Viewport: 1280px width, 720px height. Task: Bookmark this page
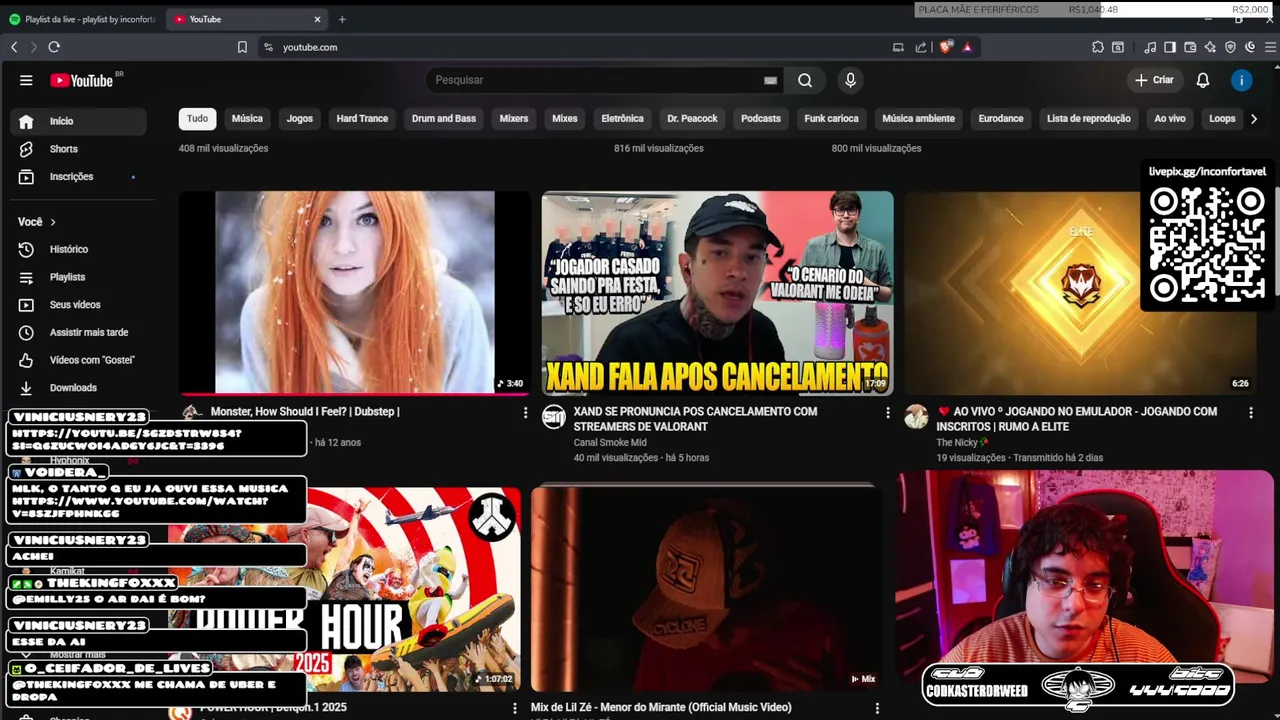(x=242, y=47)
